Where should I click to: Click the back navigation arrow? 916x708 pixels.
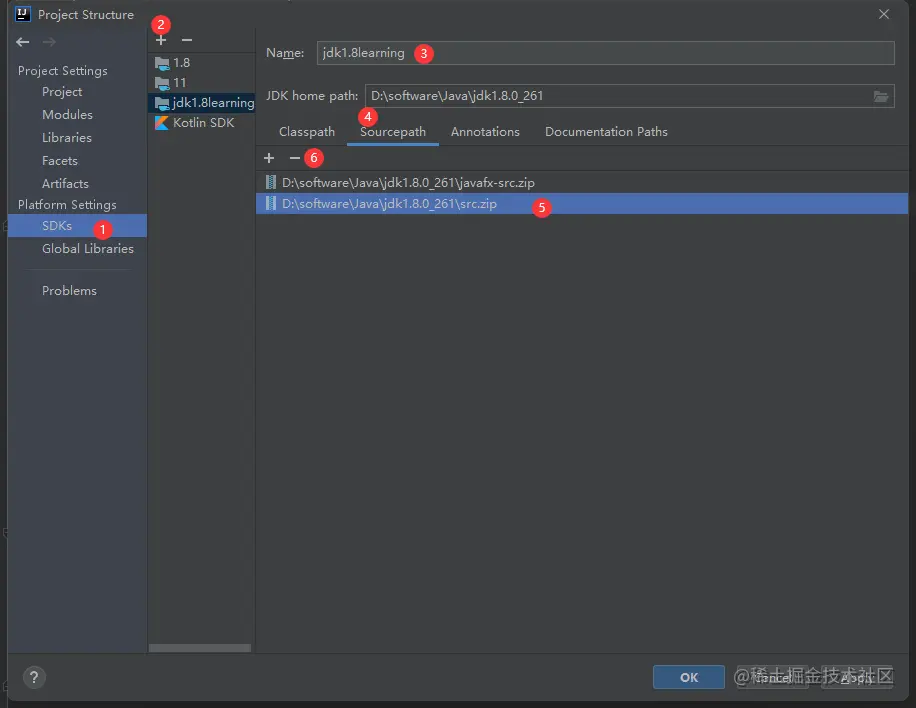(x=23, y=42)
